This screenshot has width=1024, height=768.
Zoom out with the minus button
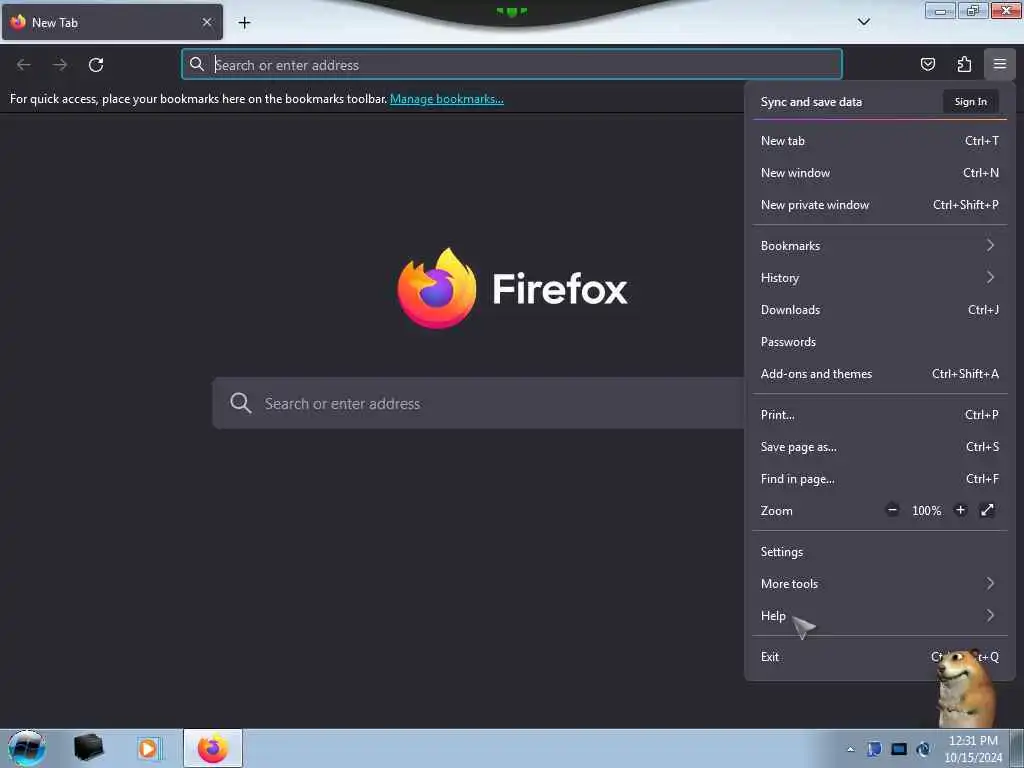pyautogui.click(x=892, y=510)
